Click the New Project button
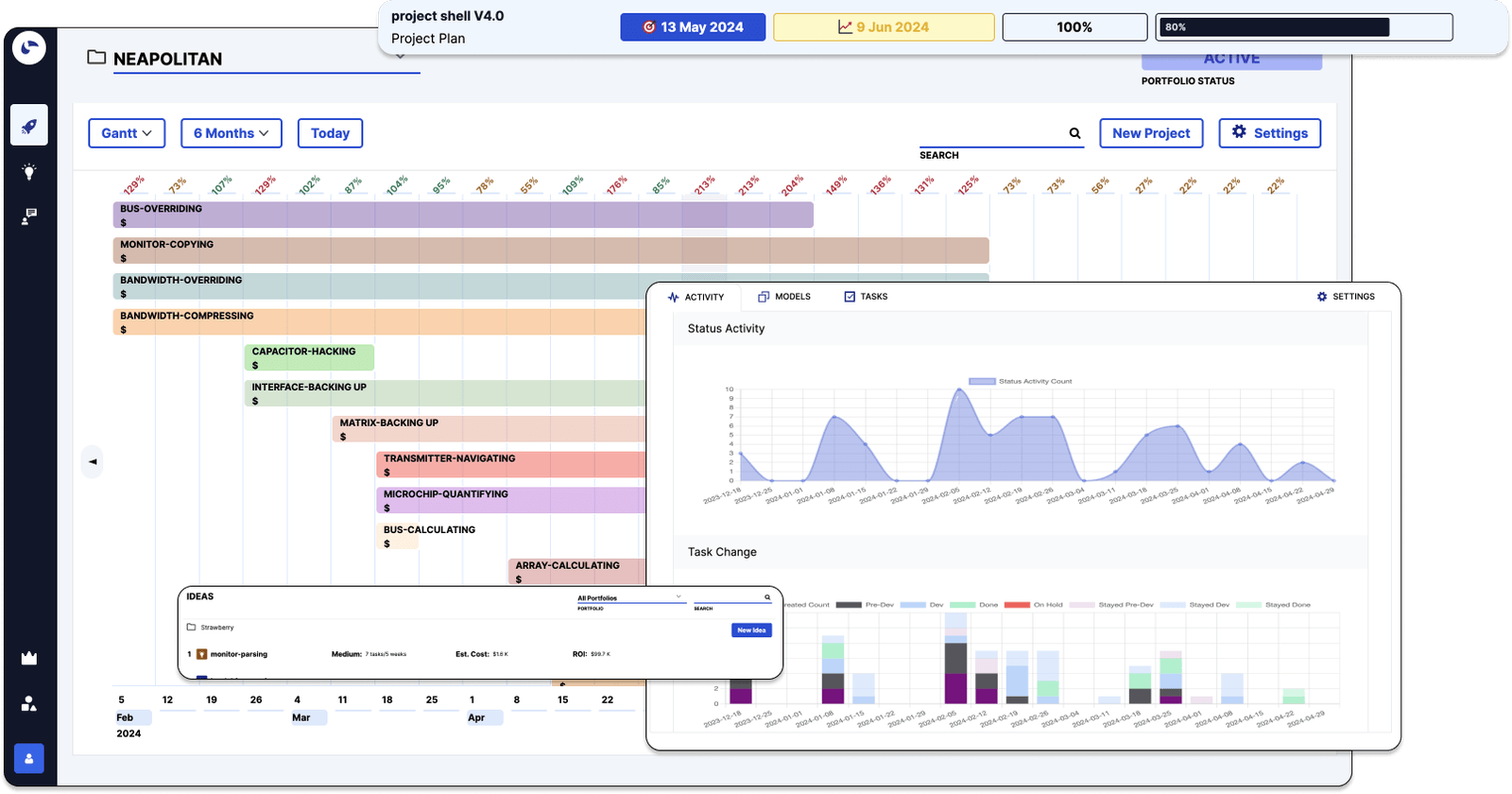This screenshot has width=1512, height=794. click(1151, 133)
